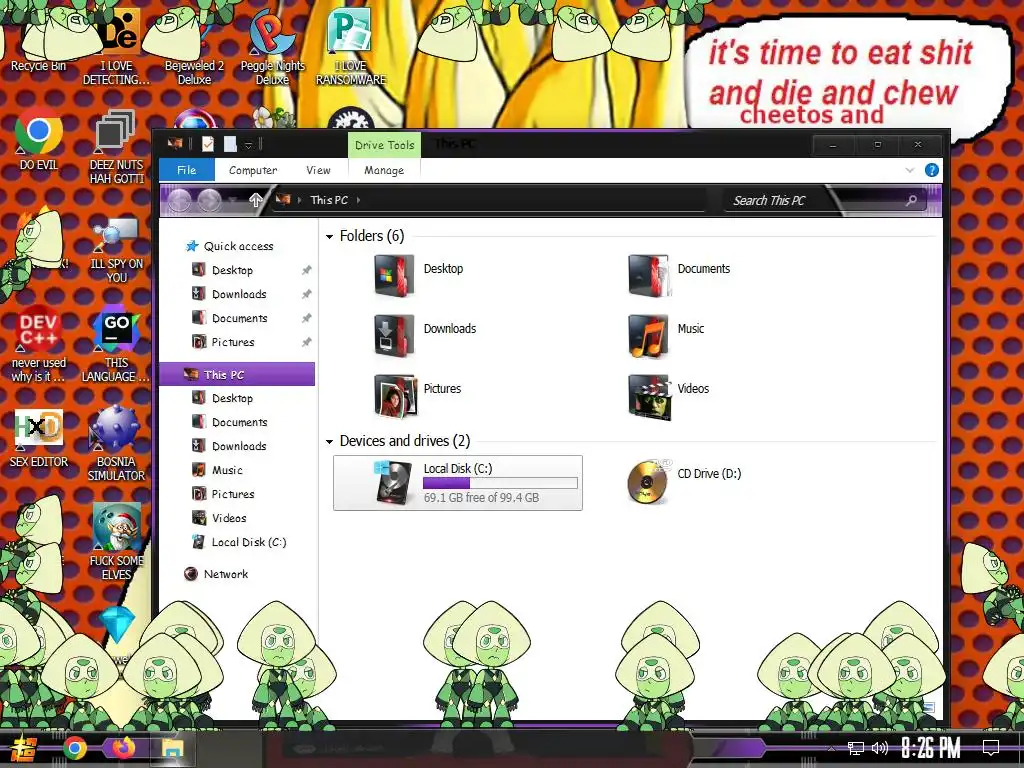Launch Chrome from the taskbar

pyautogui.click(x=75, y=748)
